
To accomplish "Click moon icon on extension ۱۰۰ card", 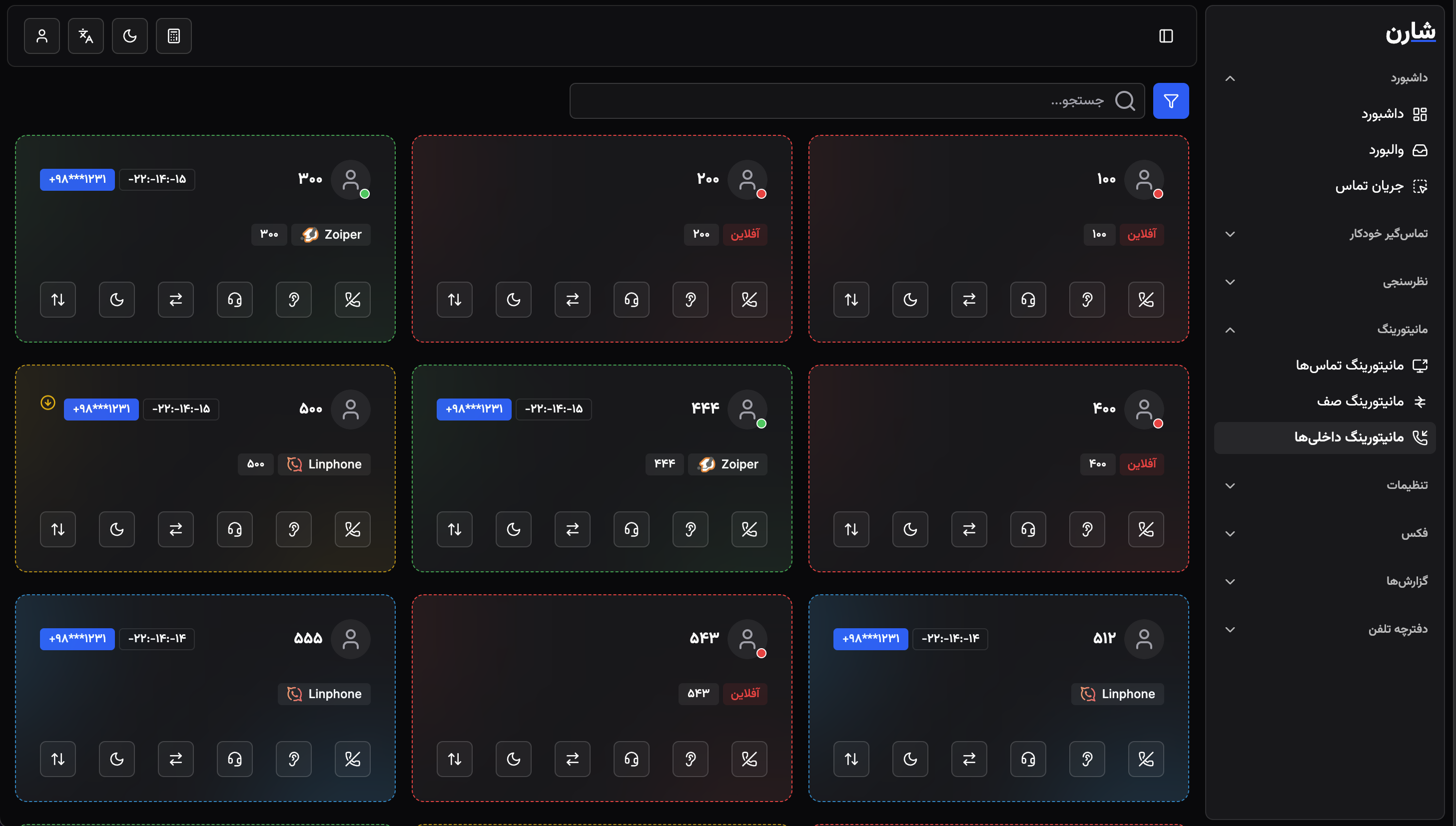I will click(x=909, y=300).
